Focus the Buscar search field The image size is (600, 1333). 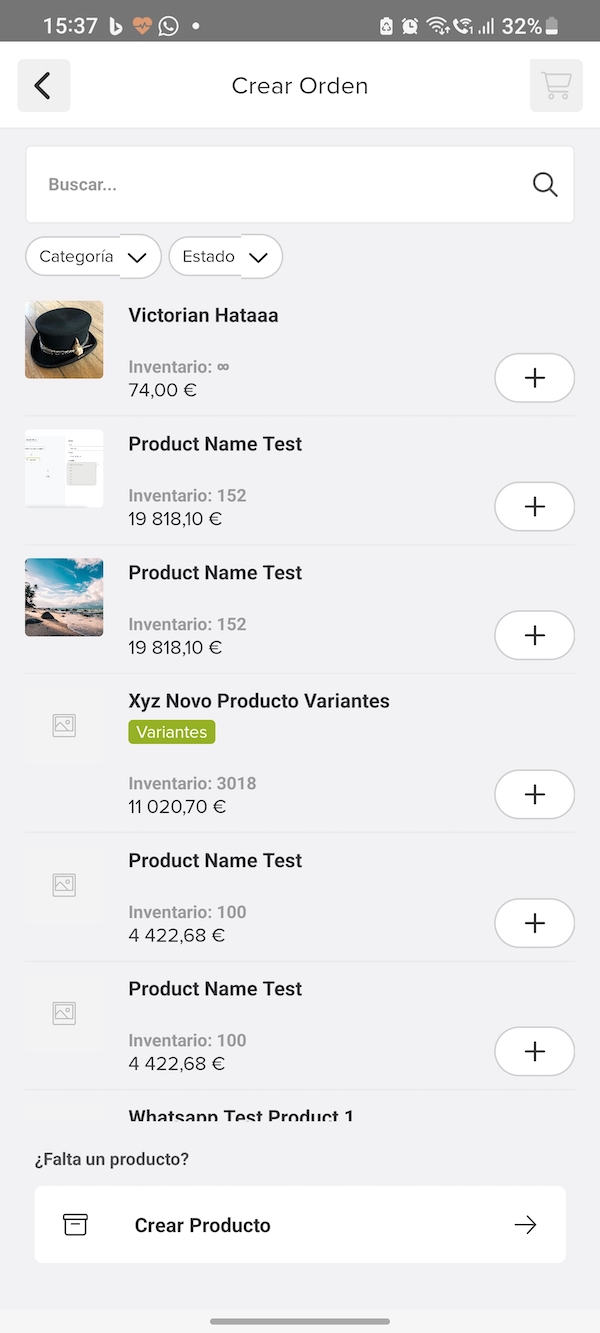[300, 184]
